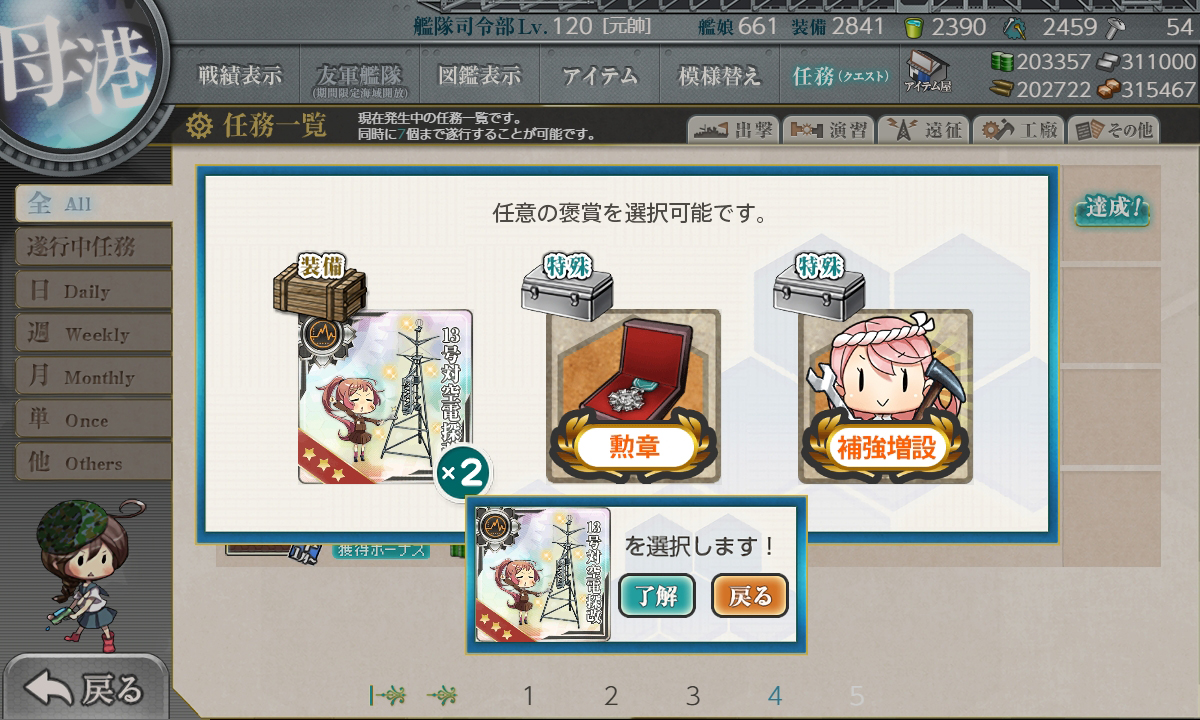Choose the 補強増設 reinforcement expansion reward
The image size is (1200, 720).
(885, 397)
